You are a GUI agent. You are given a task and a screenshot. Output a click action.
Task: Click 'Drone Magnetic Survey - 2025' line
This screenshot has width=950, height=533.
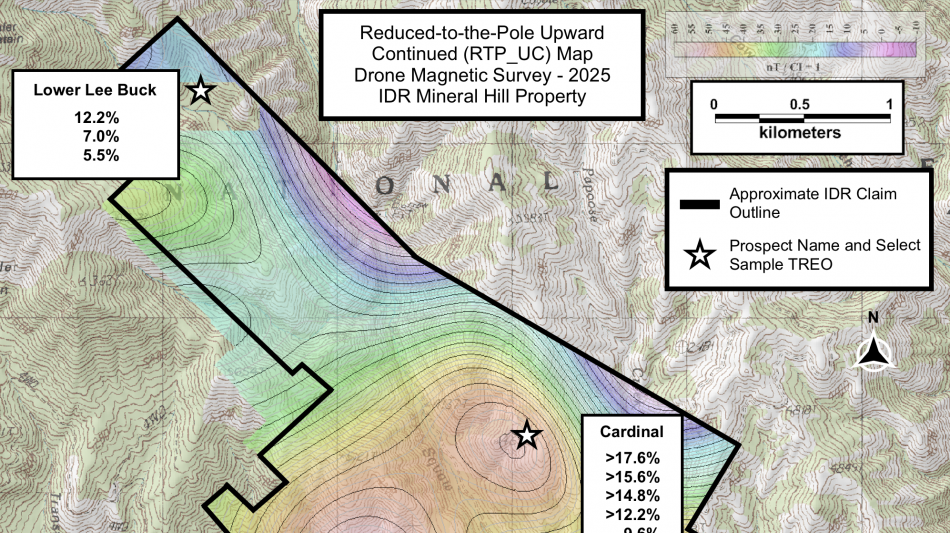(x=482, y=75)
